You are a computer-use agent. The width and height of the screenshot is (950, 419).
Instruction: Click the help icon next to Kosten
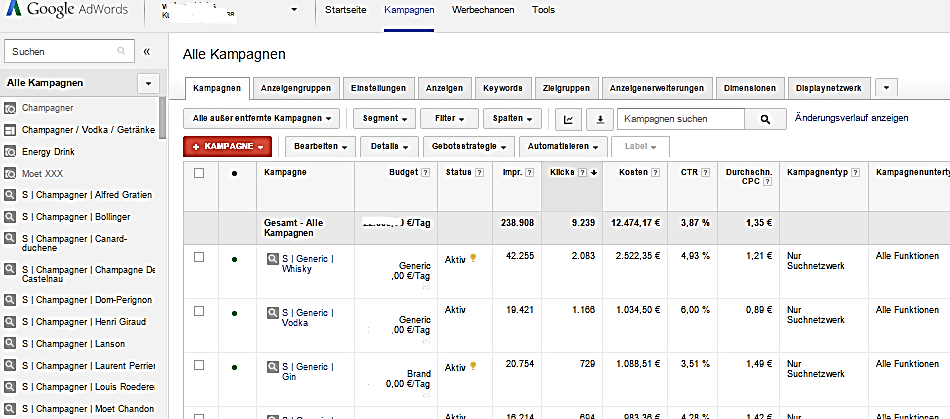point(655,173)
